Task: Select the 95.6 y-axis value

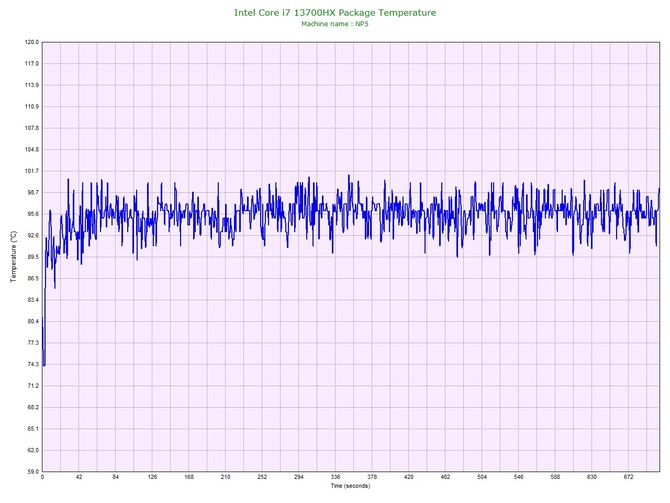Action: pyautogui.click(x=33, y=214)
